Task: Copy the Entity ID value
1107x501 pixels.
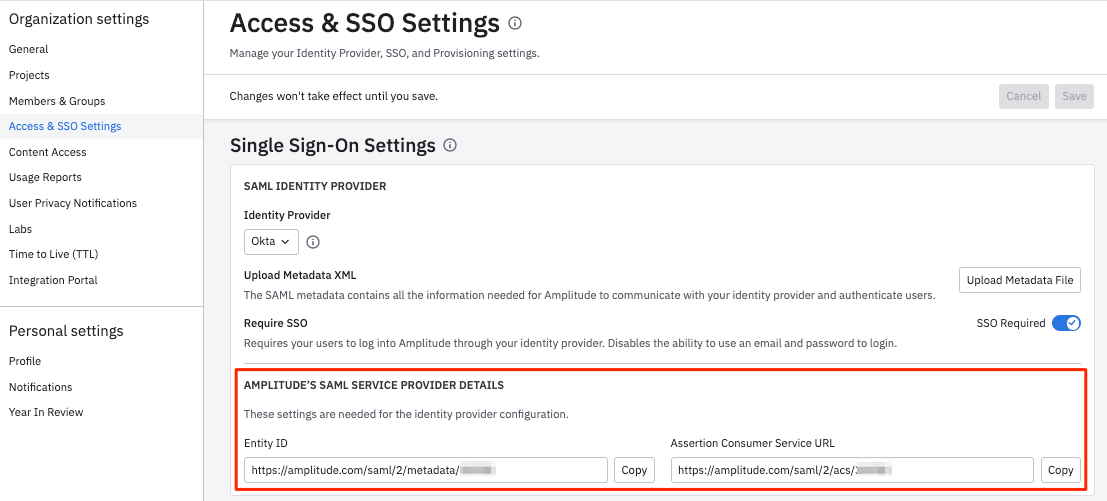Action: click(634, 470)
